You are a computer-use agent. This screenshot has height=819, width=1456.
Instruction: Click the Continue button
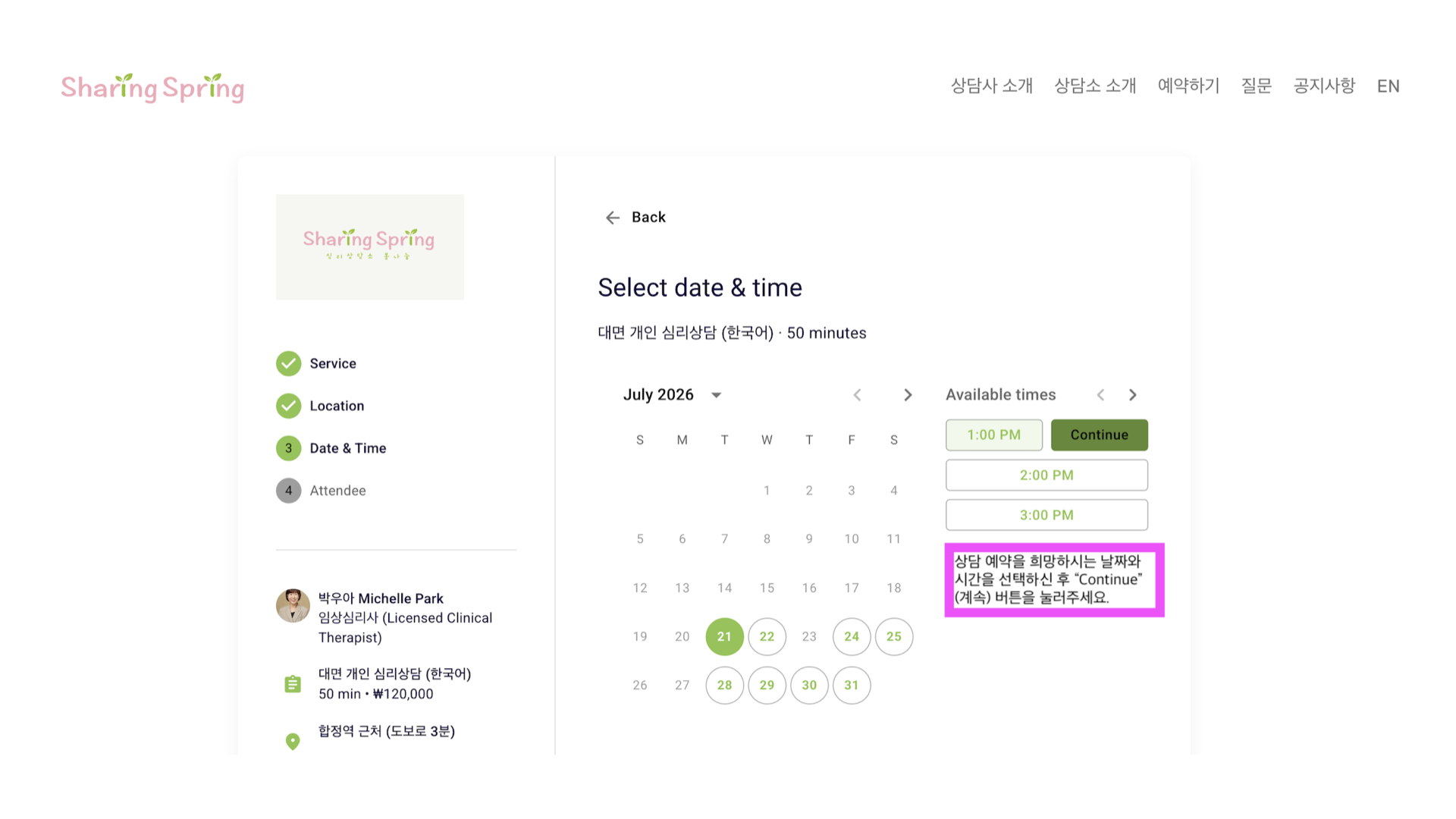1100,435
